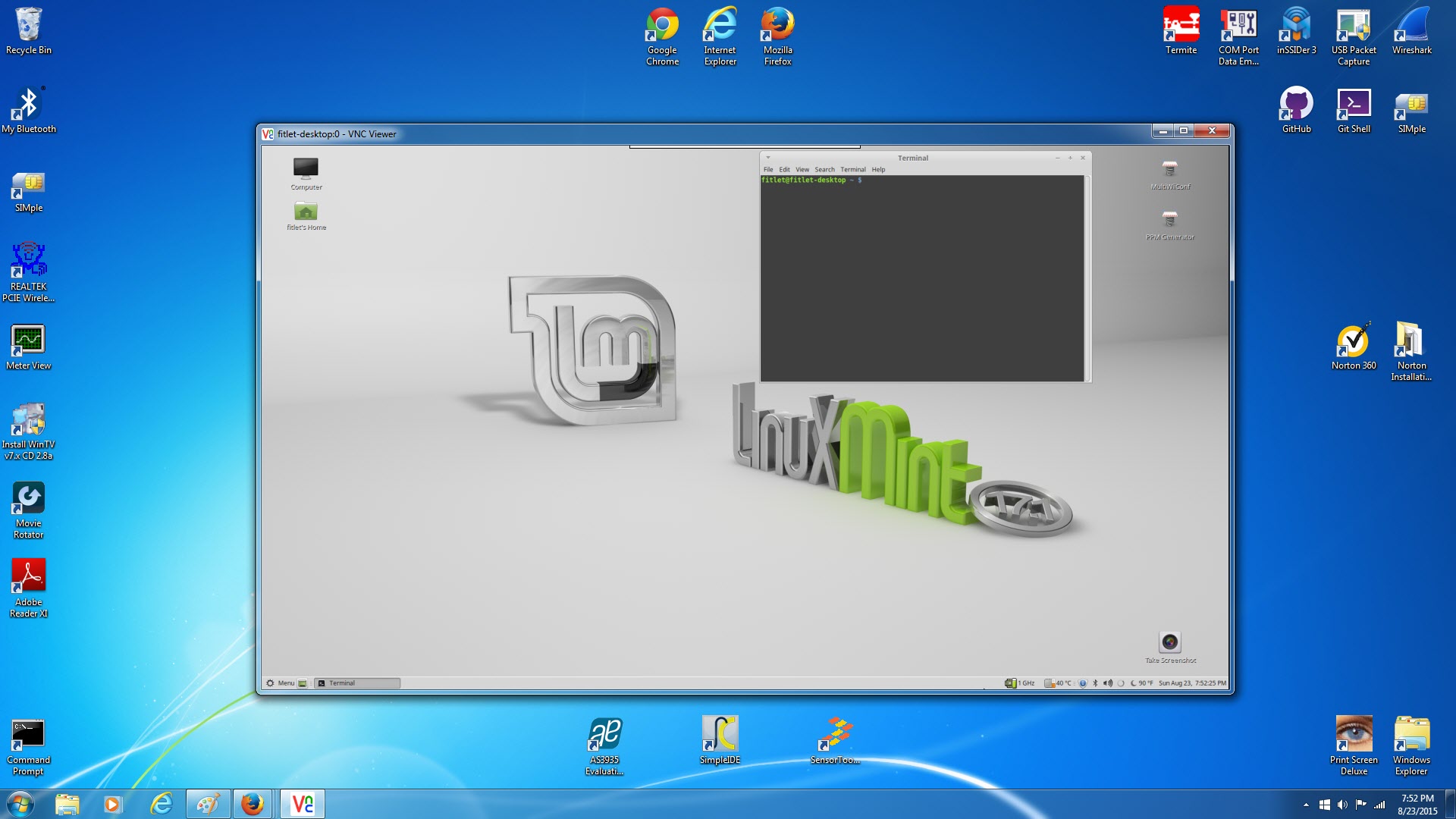Open Action Center flag icon

(x=1361, y=805)
